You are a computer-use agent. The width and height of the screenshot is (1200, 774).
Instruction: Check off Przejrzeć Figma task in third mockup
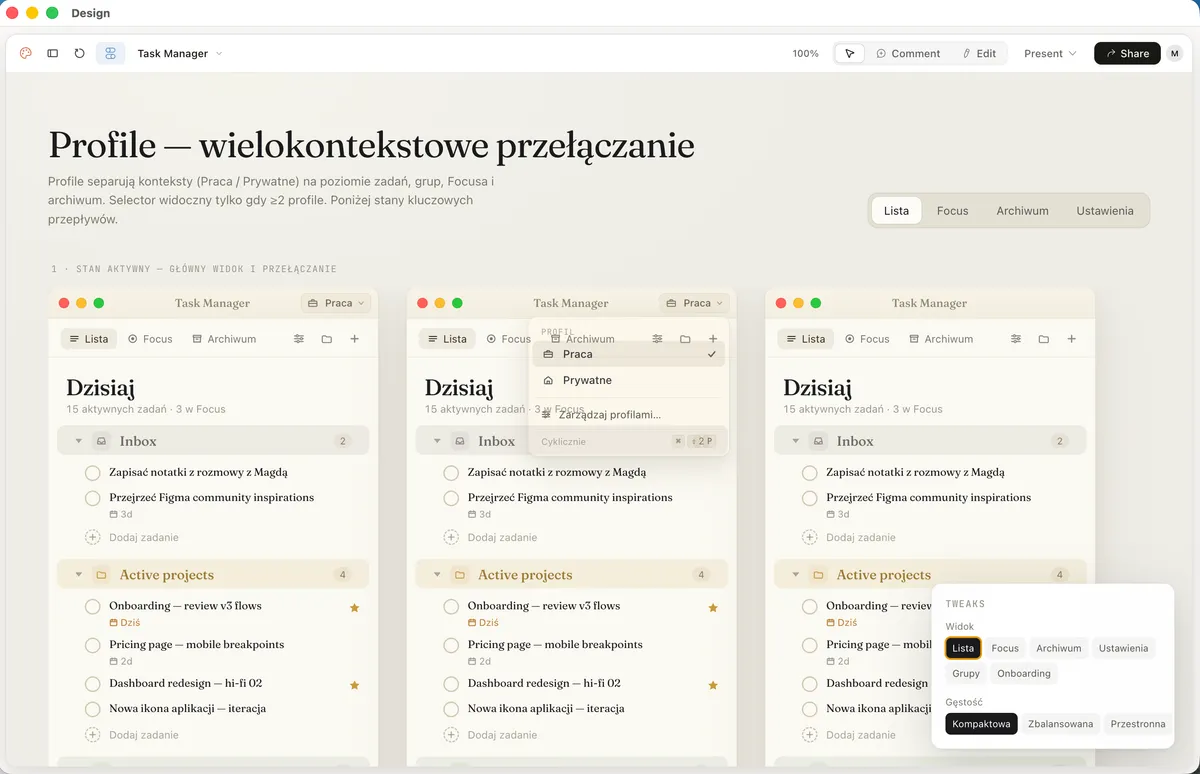click(809, 498)
